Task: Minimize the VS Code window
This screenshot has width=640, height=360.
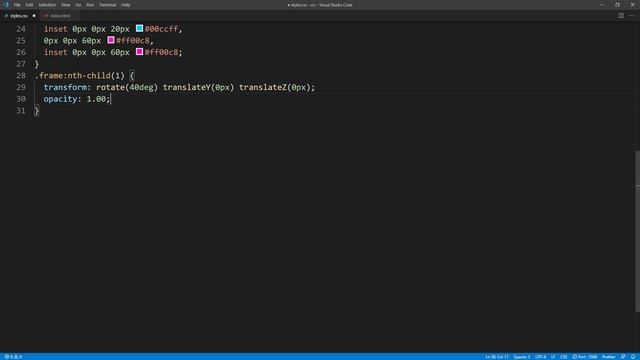Action: [602, 5]
